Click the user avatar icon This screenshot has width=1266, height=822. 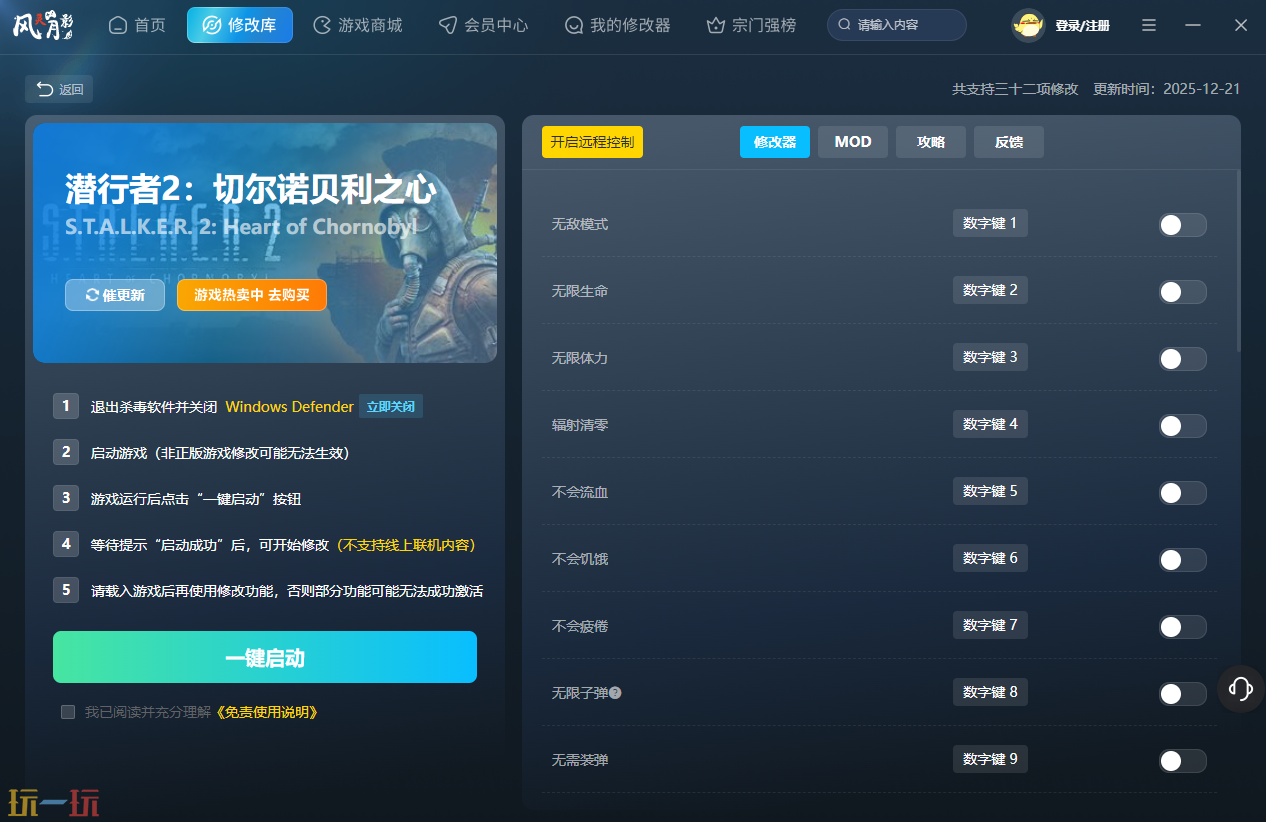pyautogui.click(x=1028, y=25)
